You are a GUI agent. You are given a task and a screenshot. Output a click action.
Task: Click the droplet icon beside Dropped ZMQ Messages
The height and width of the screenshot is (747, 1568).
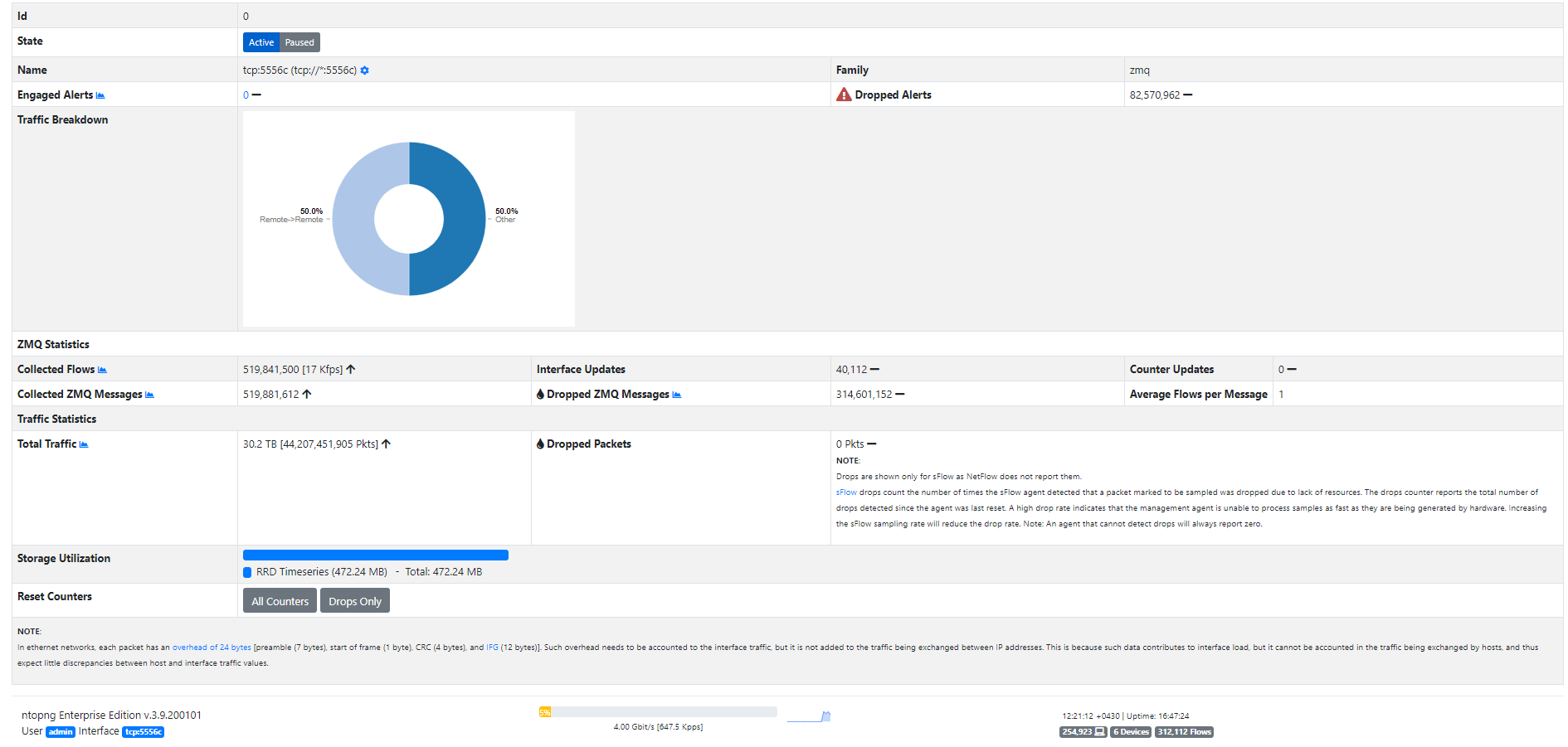pos(540,395)
